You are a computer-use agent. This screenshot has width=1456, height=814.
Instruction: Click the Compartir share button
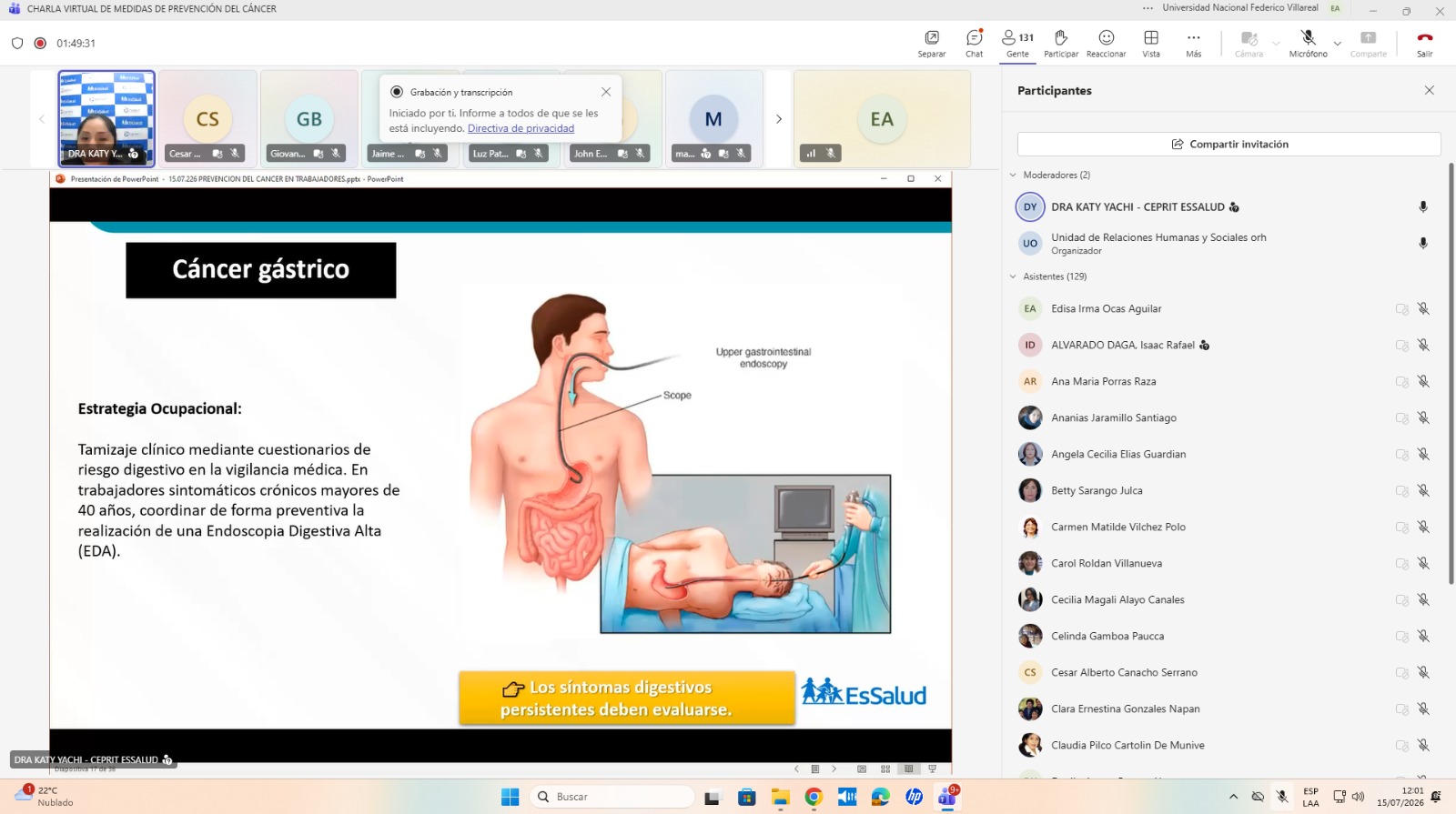point(1368,43)
